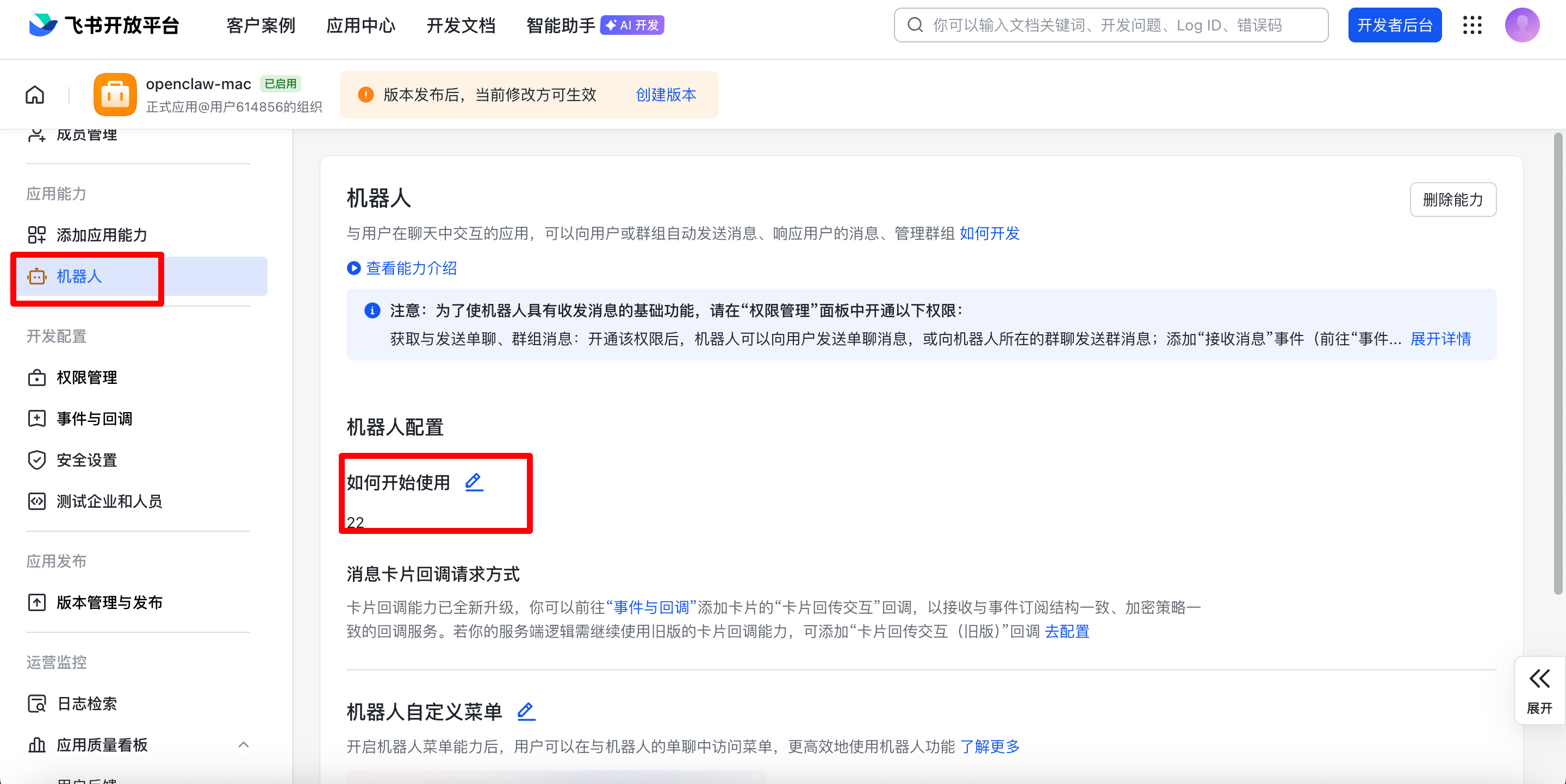Open 事件与回调 sidebar item
The image size is (1566, 784).
click(94, 419)
